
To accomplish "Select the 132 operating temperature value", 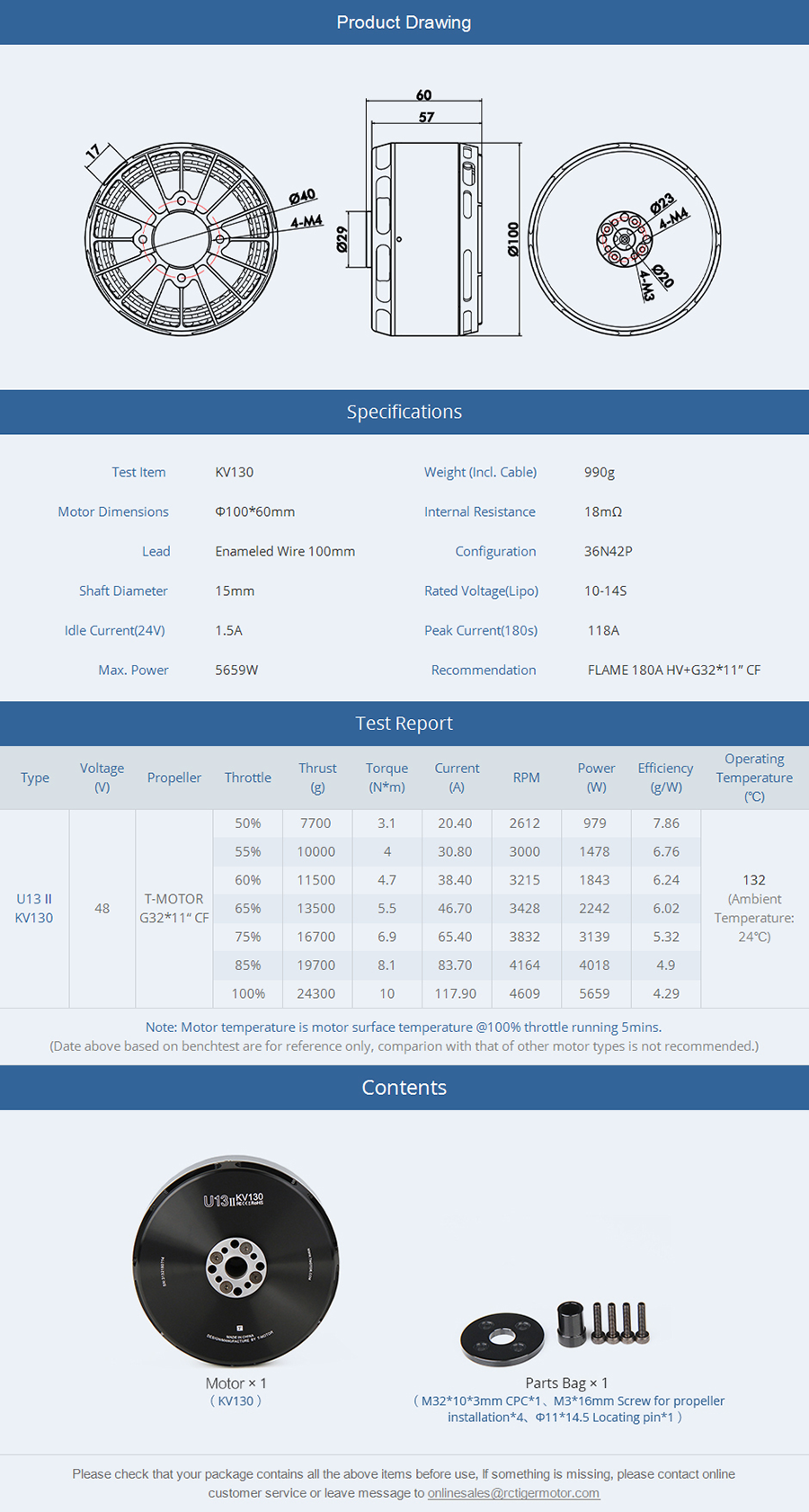I will click(754, 880).
